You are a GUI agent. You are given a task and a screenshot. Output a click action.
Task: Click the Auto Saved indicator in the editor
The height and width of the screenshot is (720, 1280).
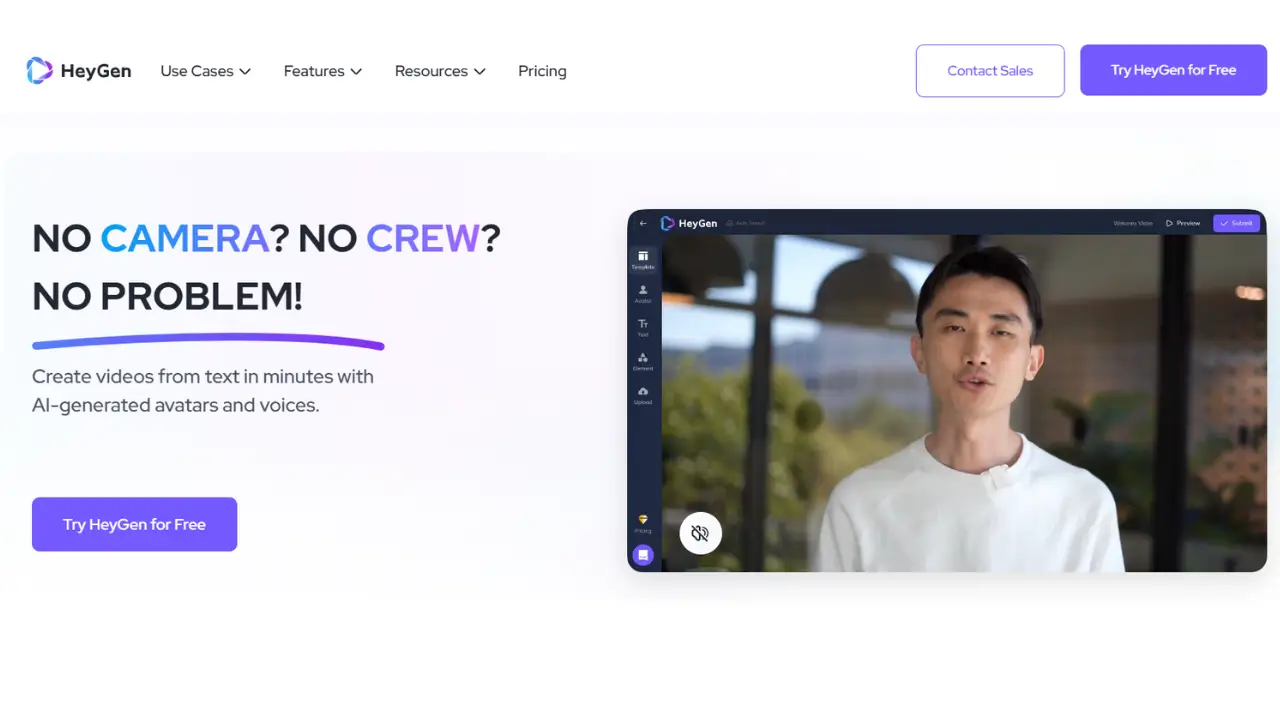pyautogui.click(x=746, y=223)
